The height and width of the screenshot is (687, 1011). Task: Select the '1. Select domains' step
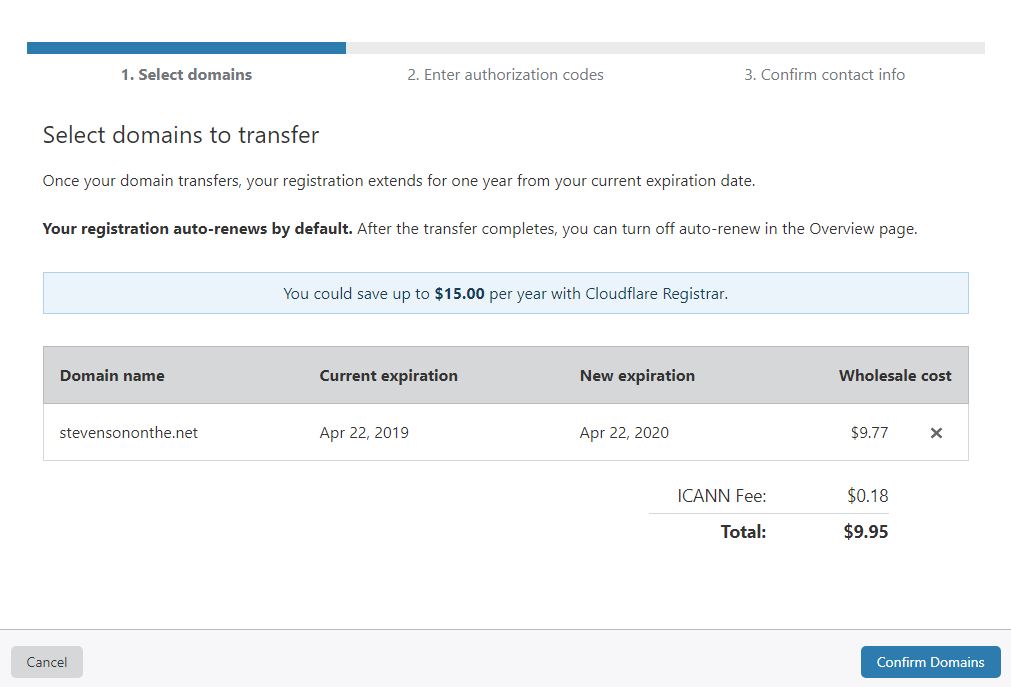(186, 75)
